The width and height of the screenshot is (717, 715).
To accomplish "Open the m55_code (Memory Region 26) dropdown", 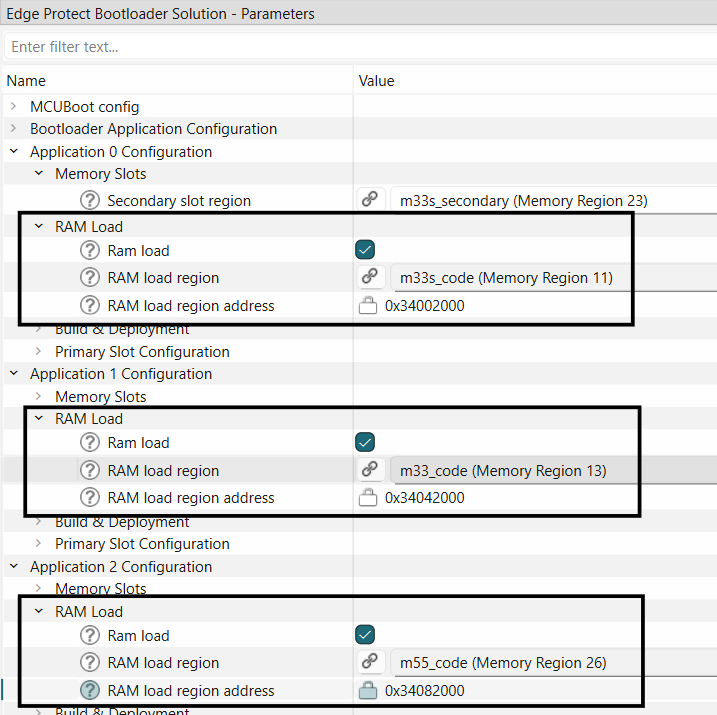I will pyautogui.click(x=552, y=662).
